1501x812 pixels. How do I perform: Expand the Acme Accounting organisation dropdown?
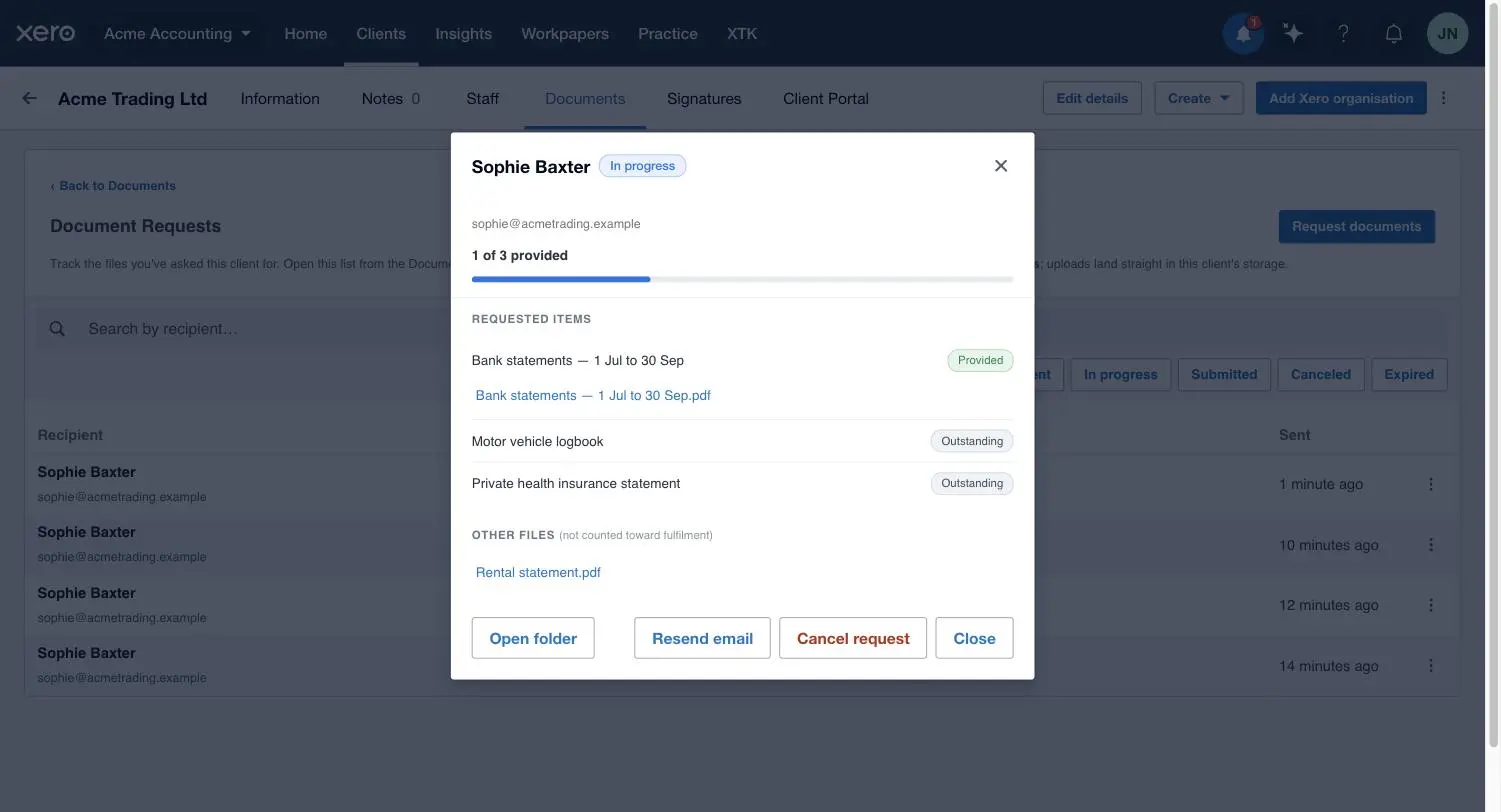(178, 33)
